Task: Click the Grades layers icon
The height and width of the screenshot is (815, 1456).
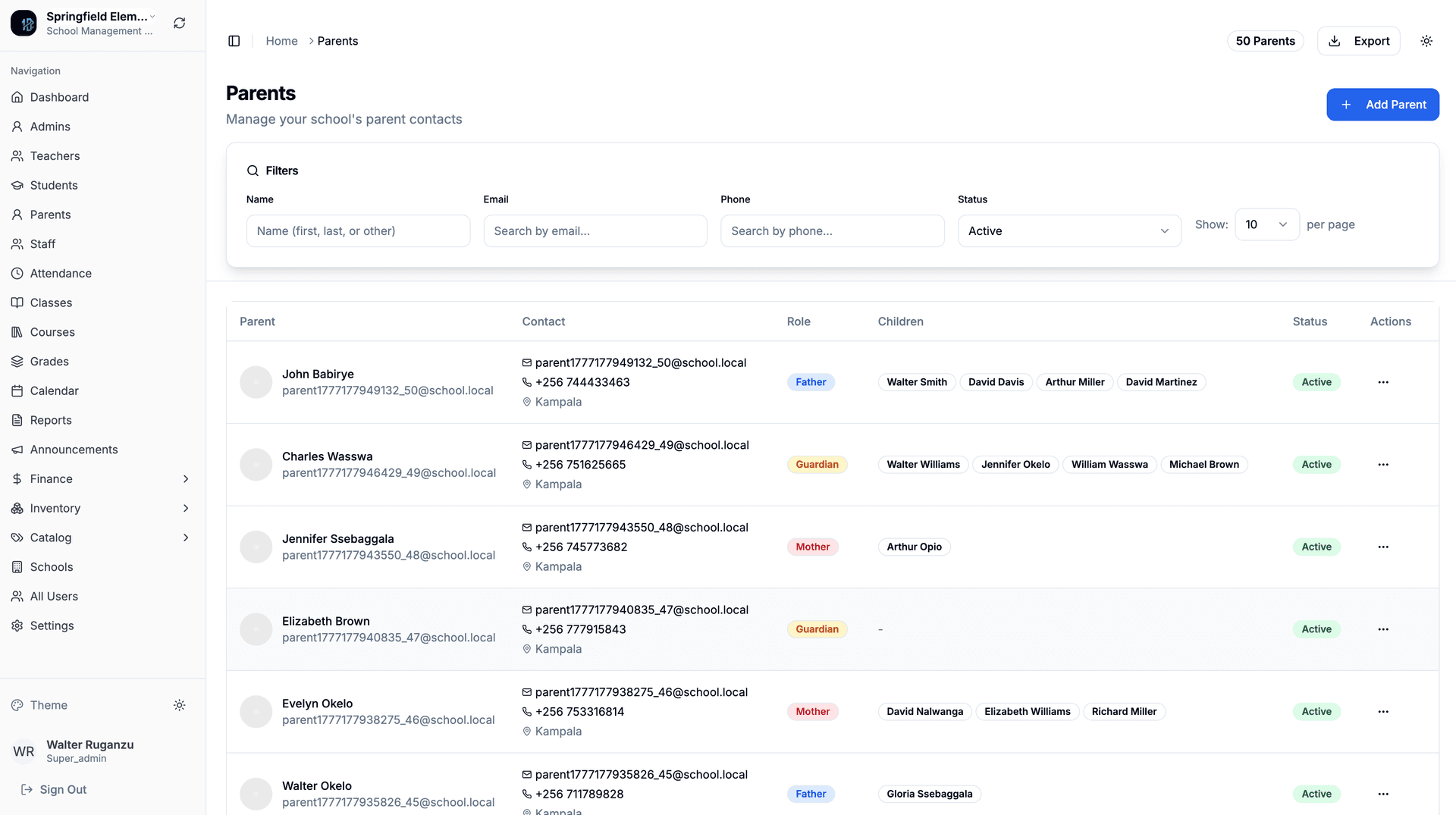Action: 17,362
